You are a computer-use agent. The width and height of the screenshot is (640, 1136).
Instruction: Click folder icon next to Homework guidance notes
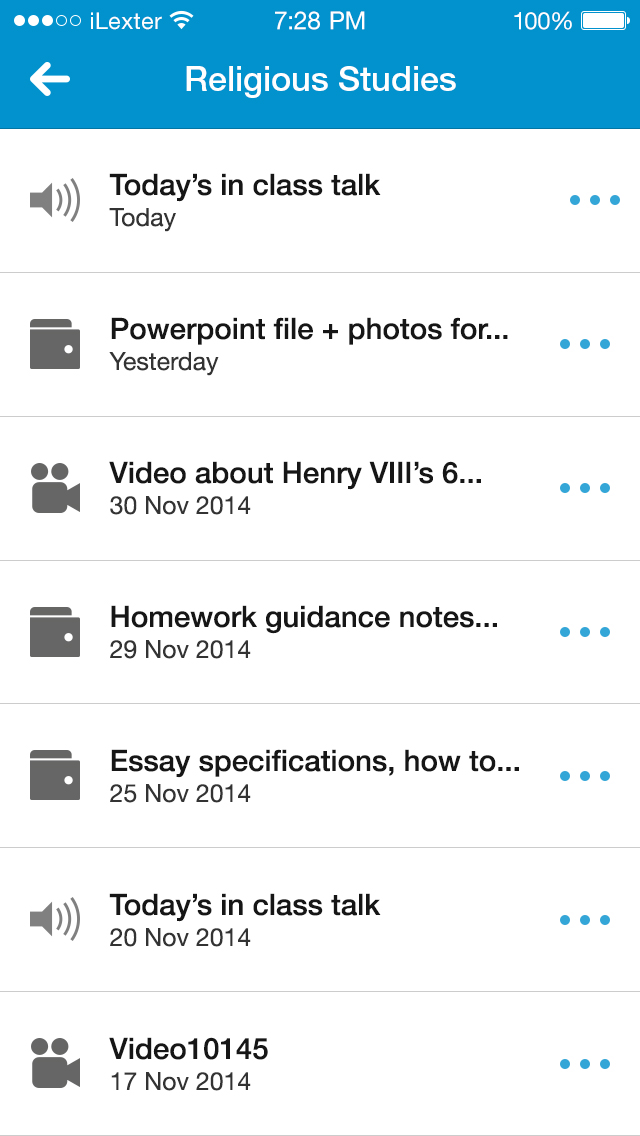pyautogui.click(x=55, y=632)
